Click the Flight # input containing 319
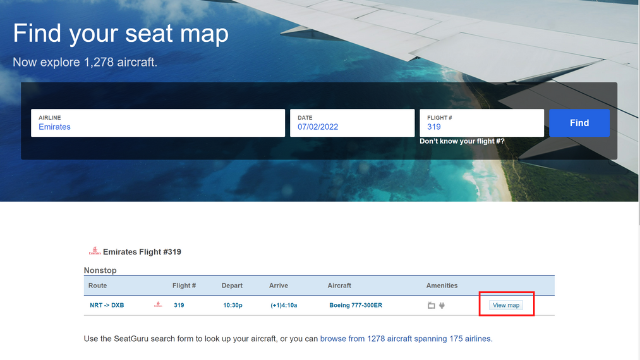 click(482, 123)
